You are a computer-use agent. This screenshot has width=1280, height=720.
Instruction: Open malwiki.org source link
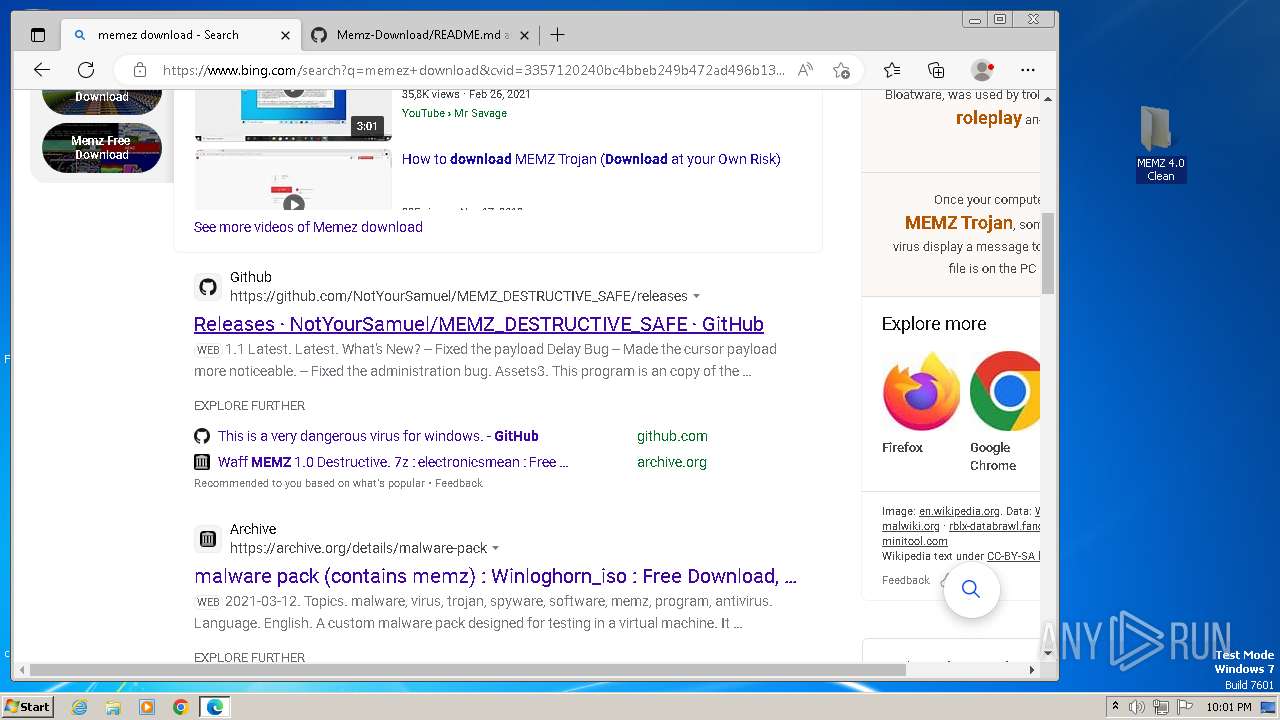coord(911,526)
